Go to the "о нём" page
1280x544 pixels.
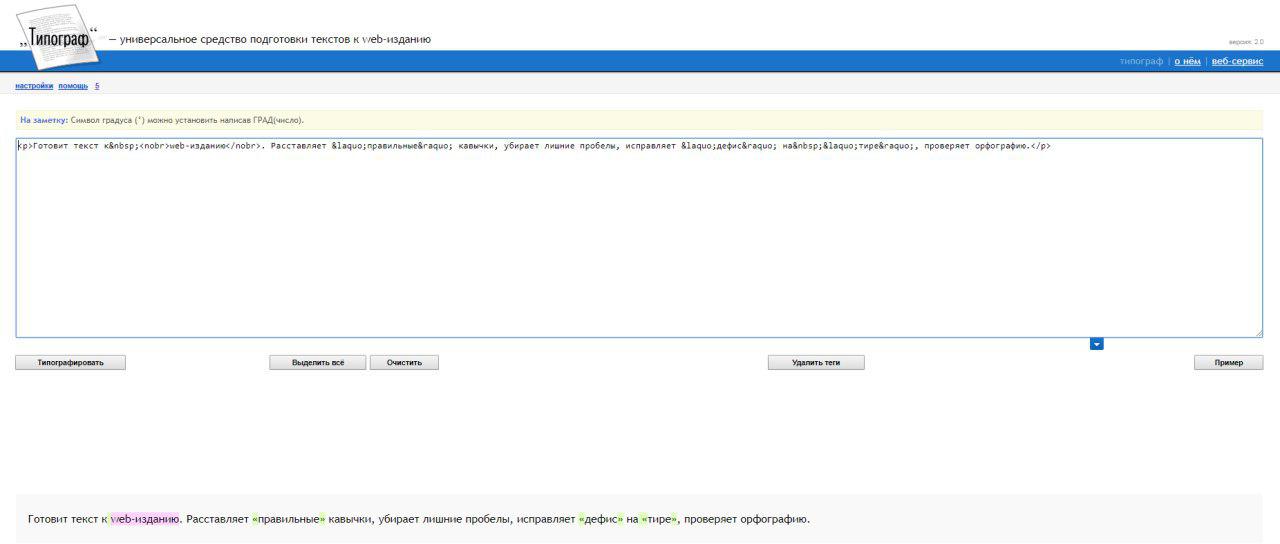[x=1187, y=61]
